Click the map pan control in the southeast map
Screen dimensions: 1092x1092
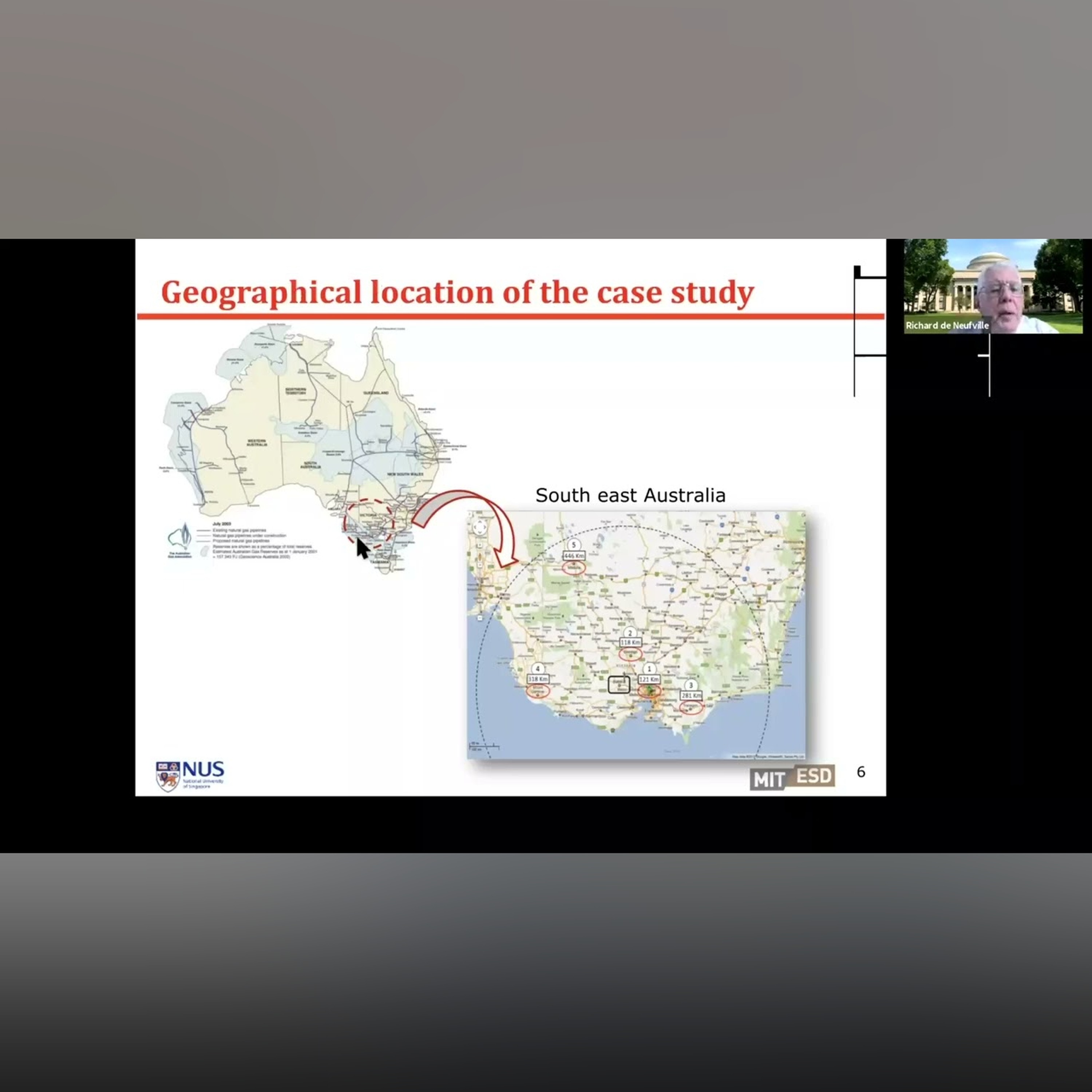point(479,528)
